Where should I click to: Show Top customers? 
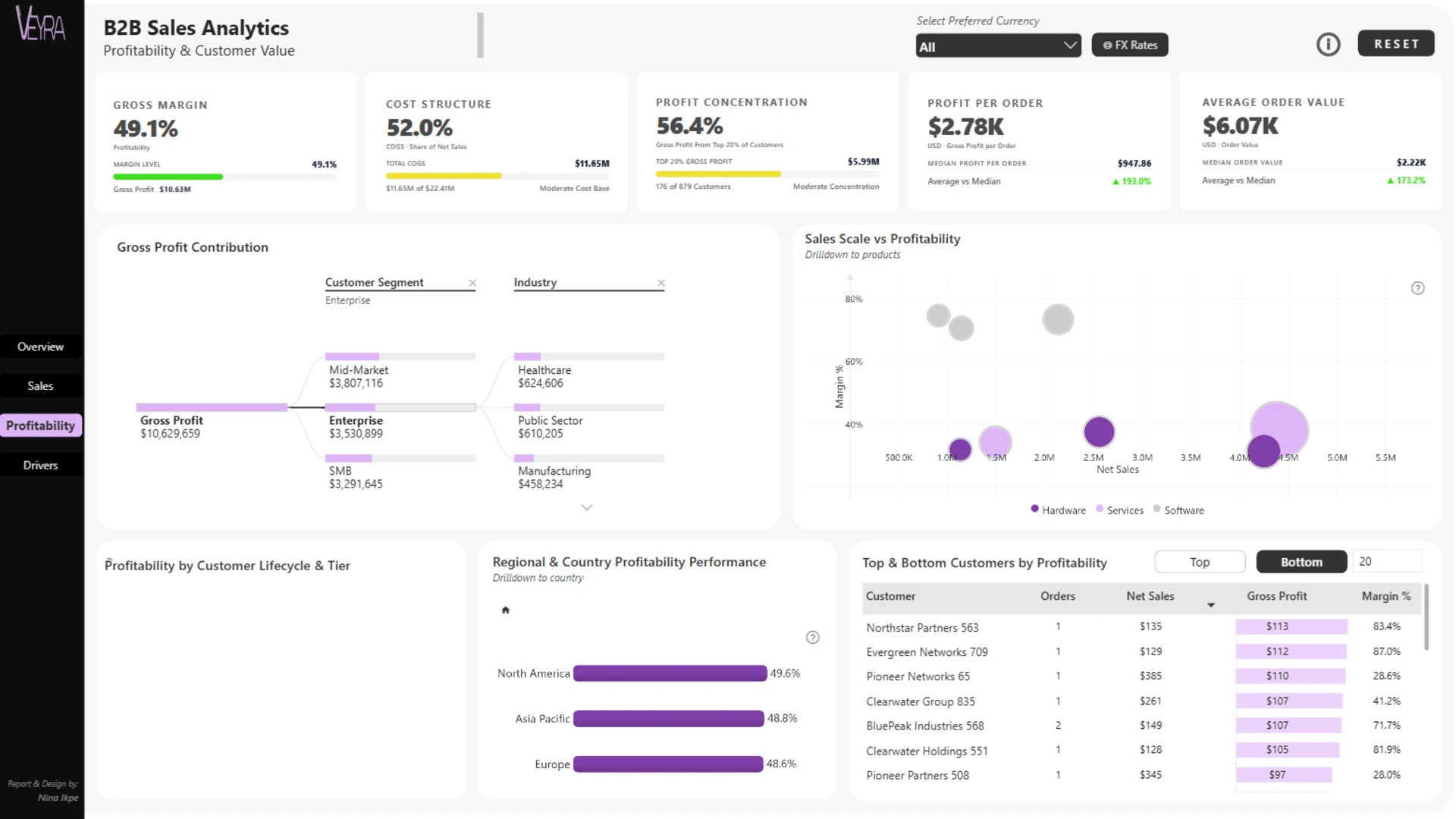(x=1200, y=562)
